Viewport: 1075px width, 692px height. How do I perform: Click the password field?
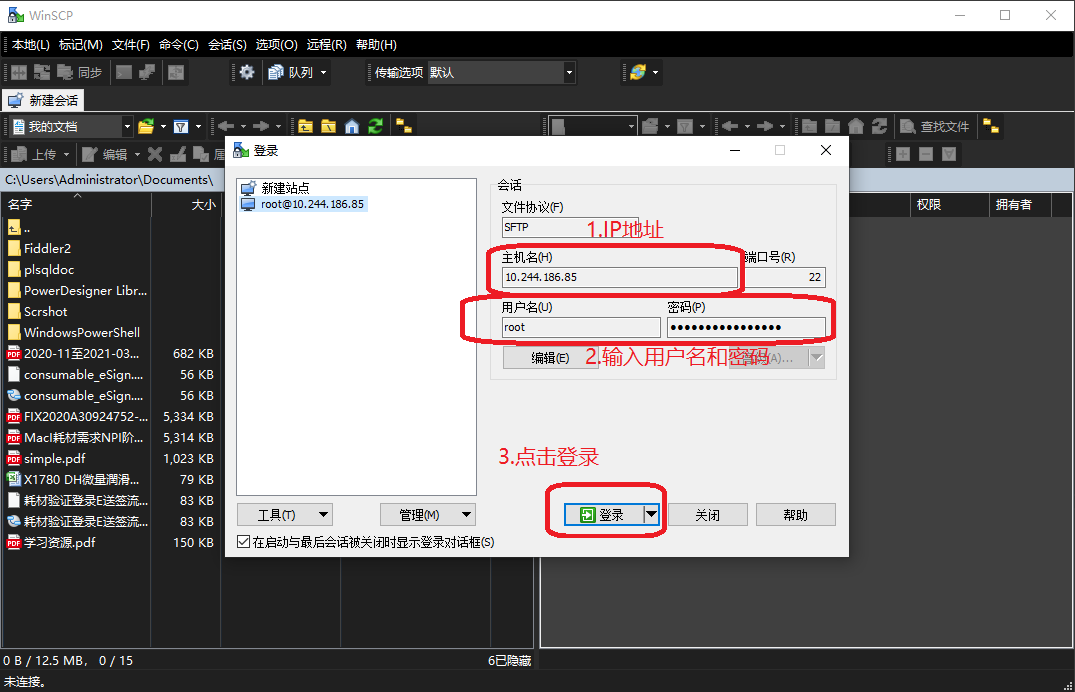pyautogui.click(x=746, y=327)
